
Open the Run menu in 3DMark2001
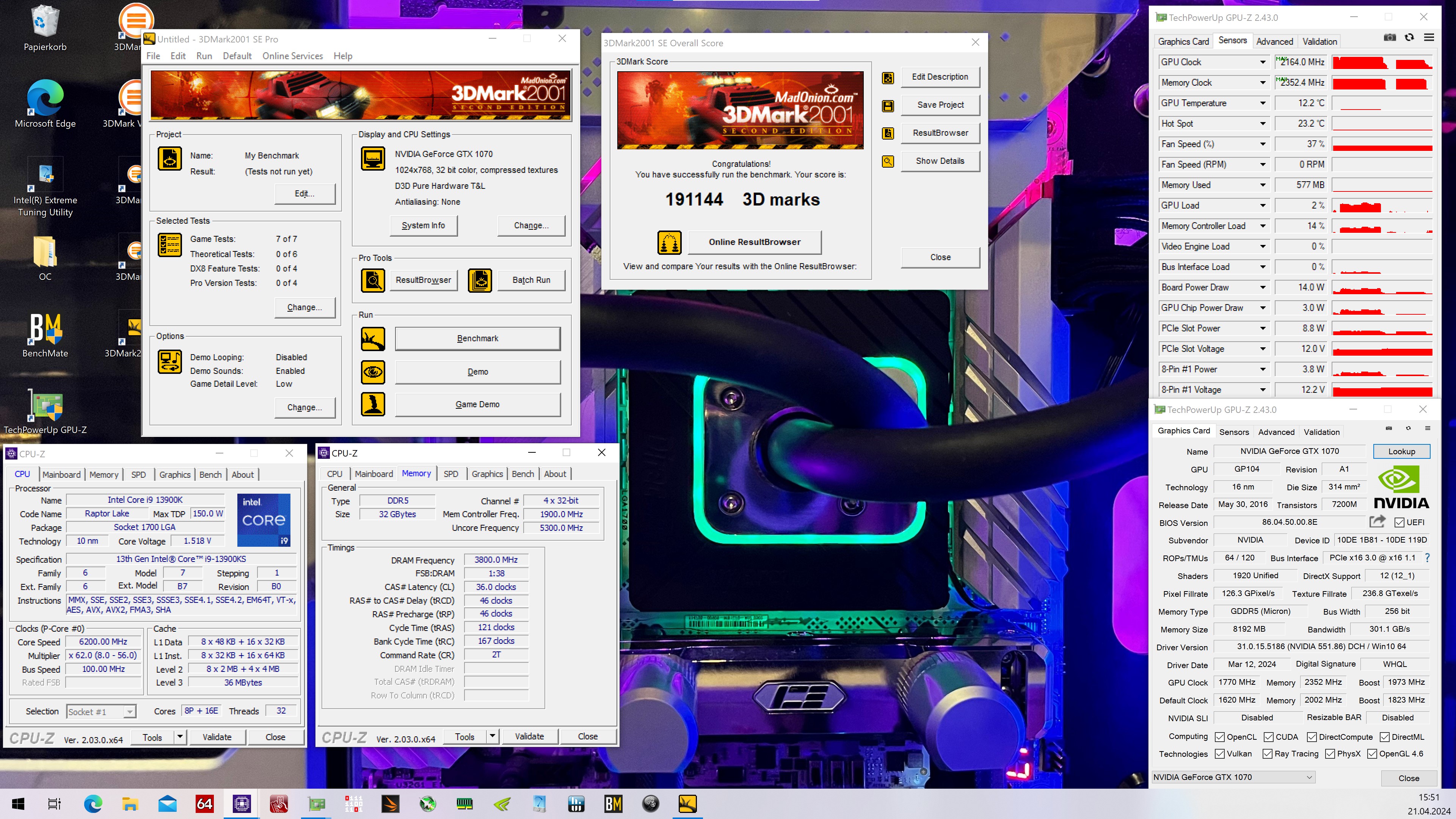204,56
